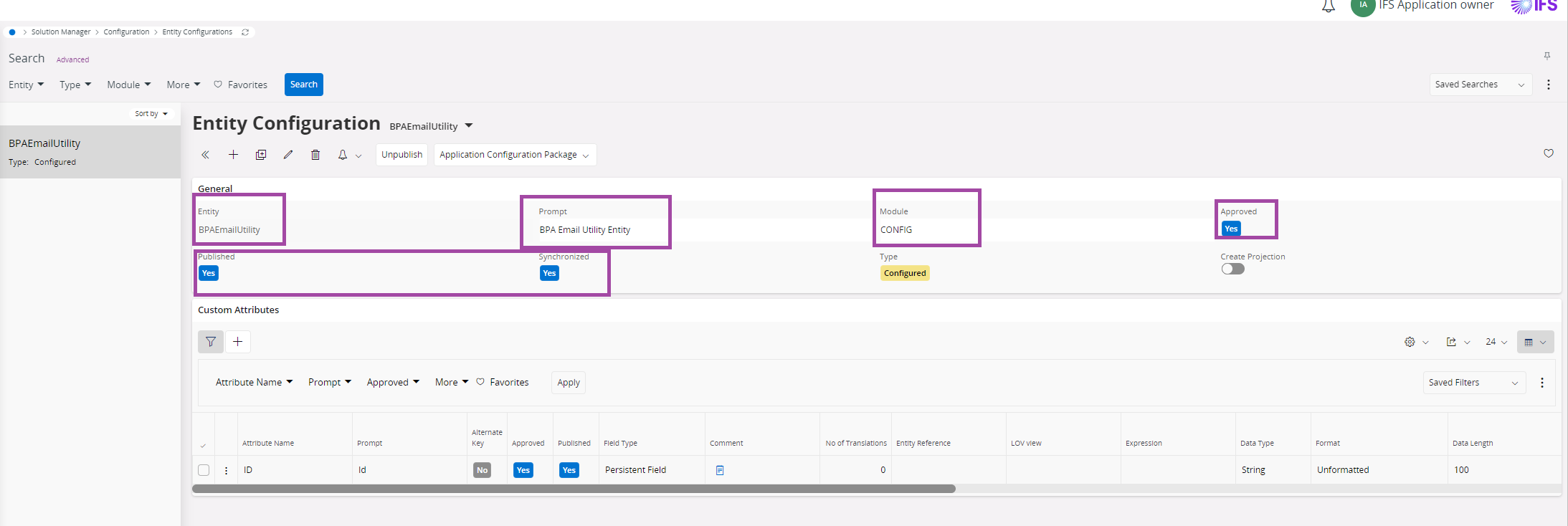Open the Module search filter menu
Screen dimensions: 1568x526
129,85
